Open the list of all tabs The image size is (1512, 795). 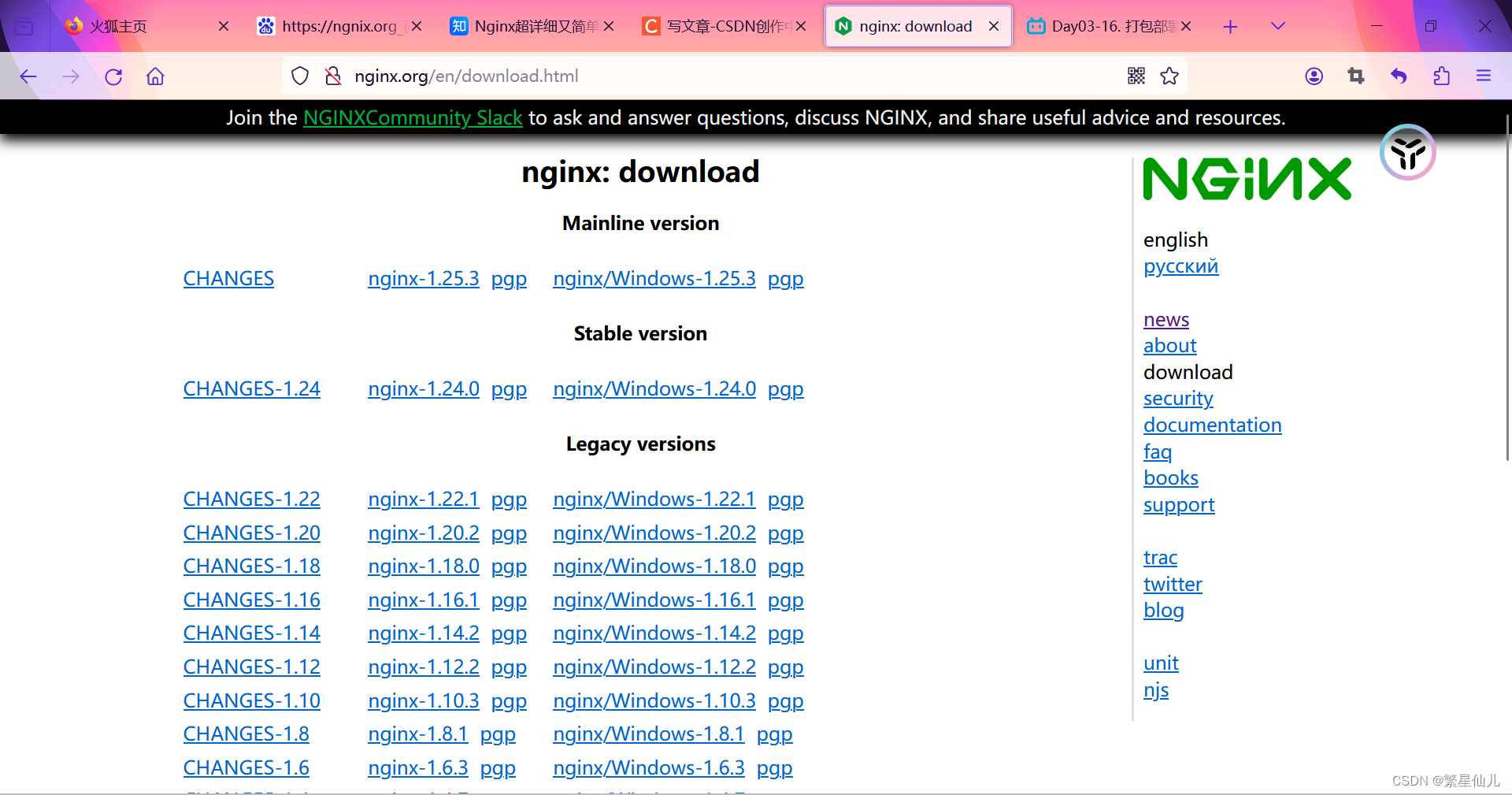coord(1277,25)
